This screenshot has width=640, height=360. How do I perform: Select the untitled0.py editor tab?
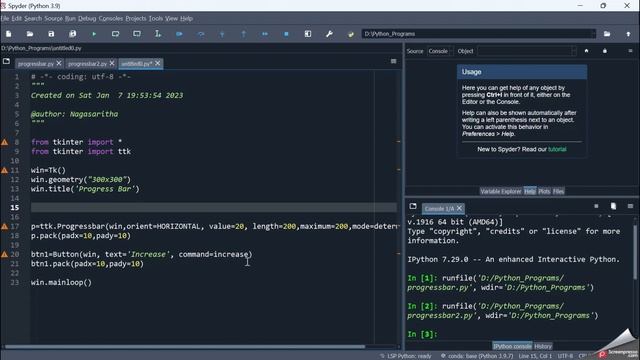coord(137,64)
